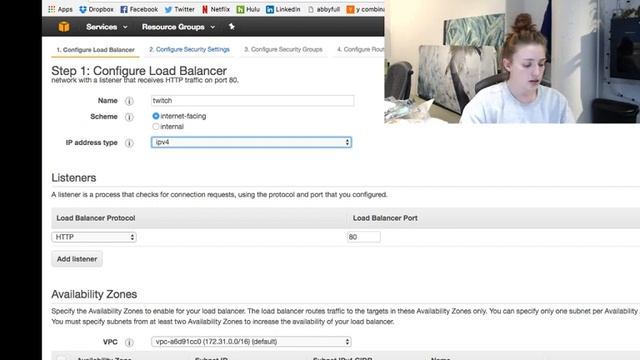Go to the Configure Load Balancer step tab
This screenshot has width=640, height=360.
click(96, 50)
